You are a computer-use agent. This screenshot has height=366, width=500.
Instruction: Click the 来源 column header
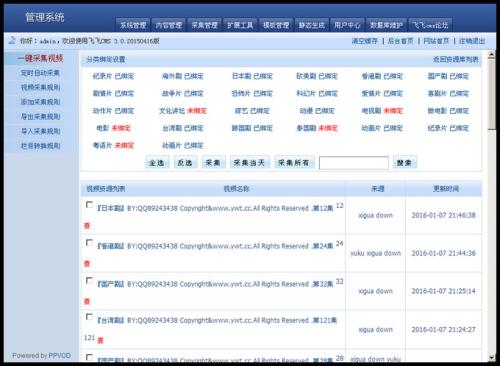(x=378, y=189)
